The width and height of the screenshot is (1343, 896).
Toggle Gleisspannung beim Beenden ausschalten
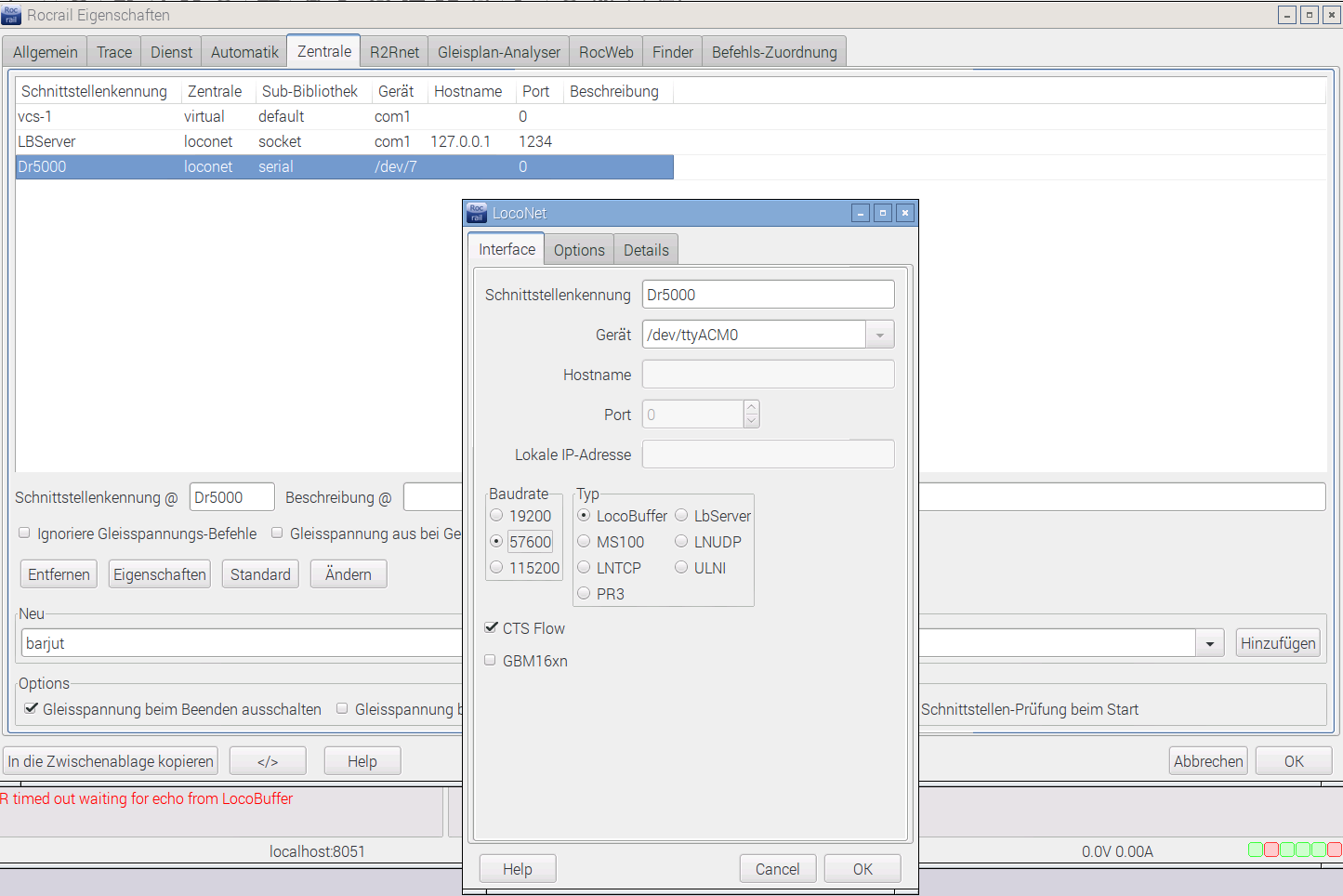pyautogui.click(x=31, y=708)
